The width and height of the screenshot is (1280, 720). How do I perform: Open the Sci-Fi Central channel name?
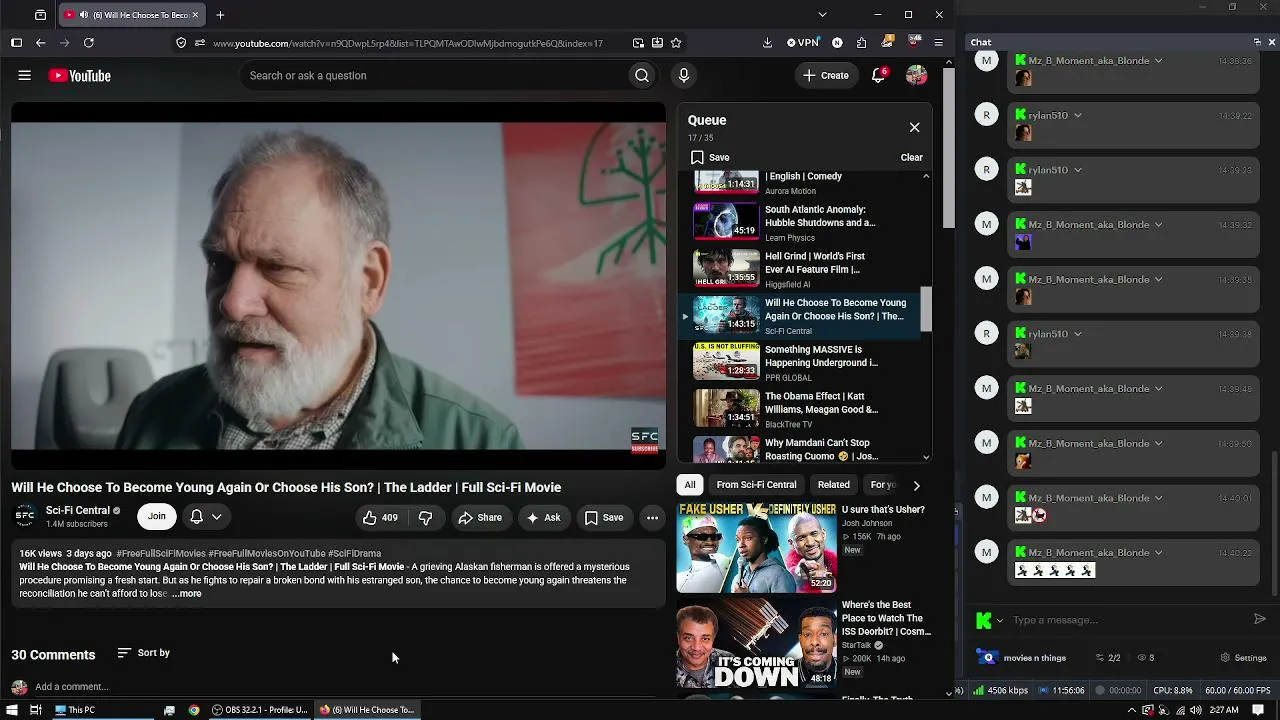pyautogui.click(x=78, y=510)
